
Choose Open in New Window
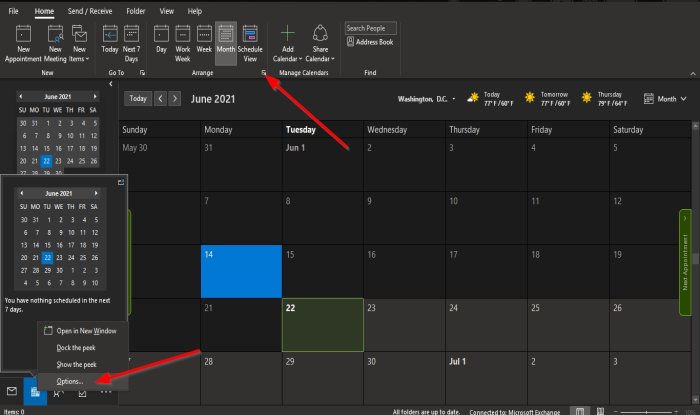pos(83,331)
